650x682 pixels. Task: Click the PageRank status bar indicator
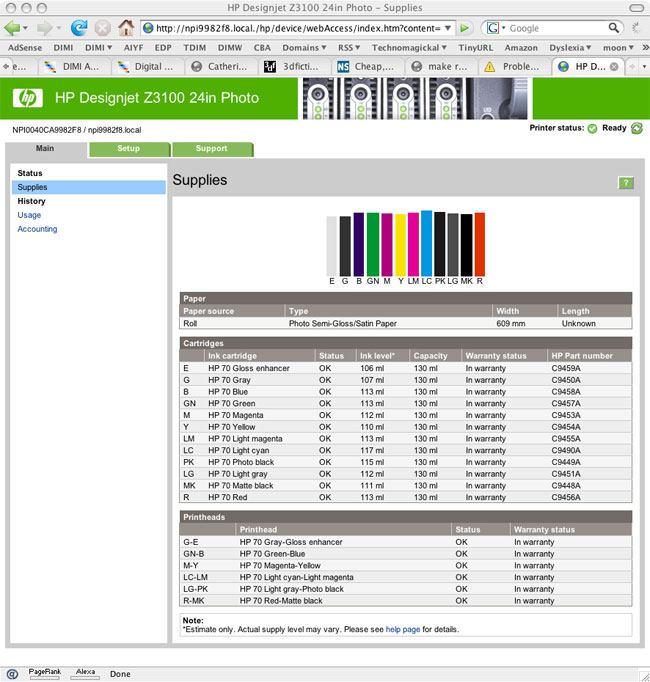pos(44,673)
